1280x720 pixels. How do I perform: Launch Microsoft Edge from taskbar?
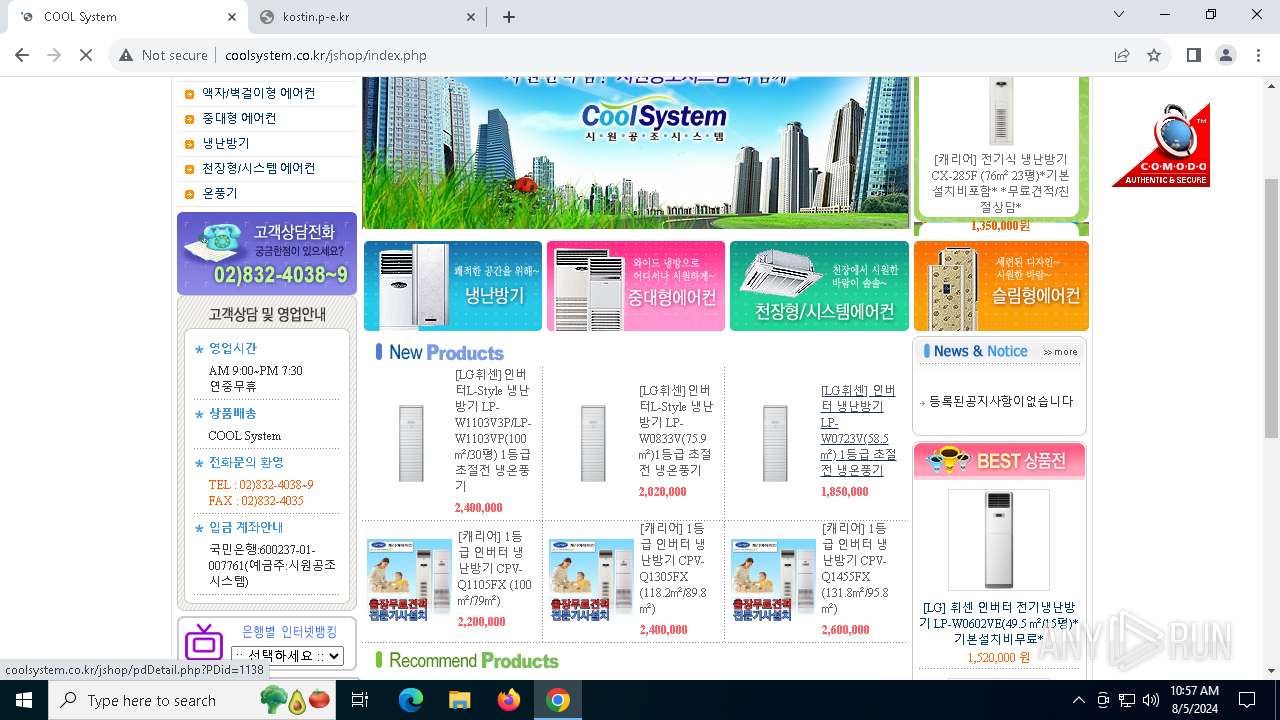(411, 700)
